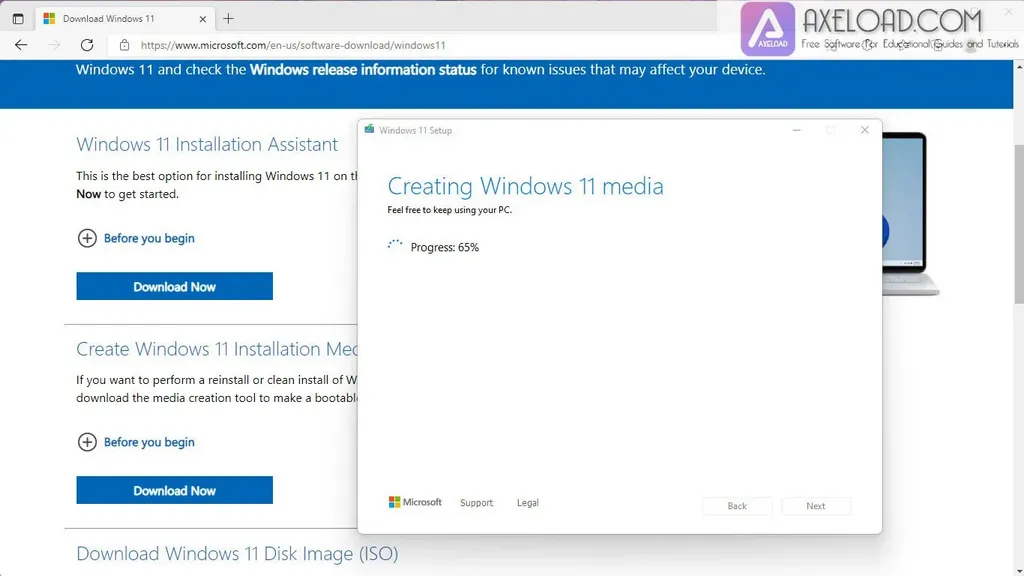The height and width of the screenshot is (576, 1024).
Task: Select the Download Windows 11 browser tab
Action: coord(124,19)
